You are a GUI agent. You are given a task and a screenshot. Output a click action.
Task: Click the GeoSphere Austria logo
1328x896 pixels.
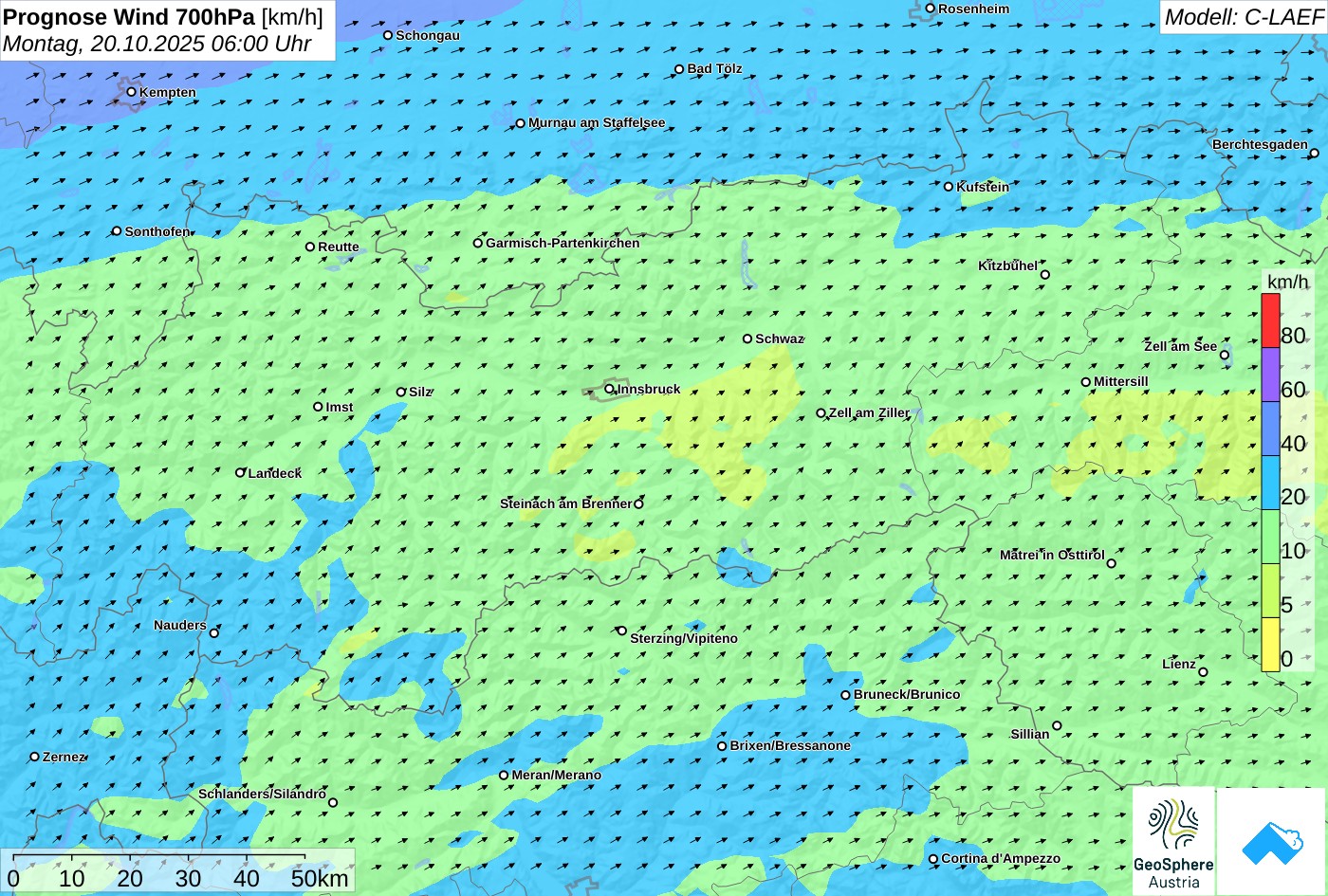click(1173, 841)
